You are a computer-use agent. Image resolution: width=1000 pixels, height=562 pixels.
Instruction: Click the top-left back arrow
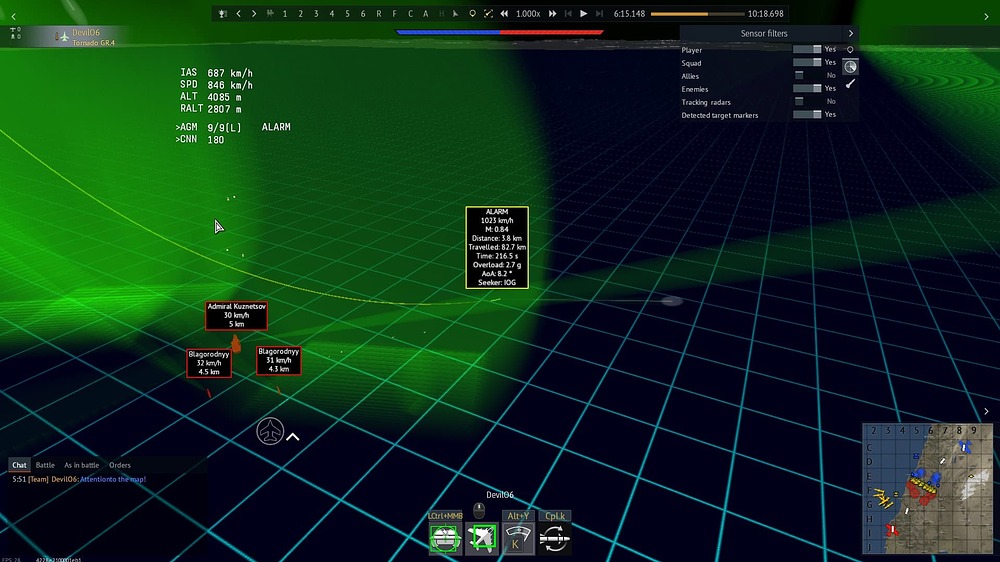[13, 17]
